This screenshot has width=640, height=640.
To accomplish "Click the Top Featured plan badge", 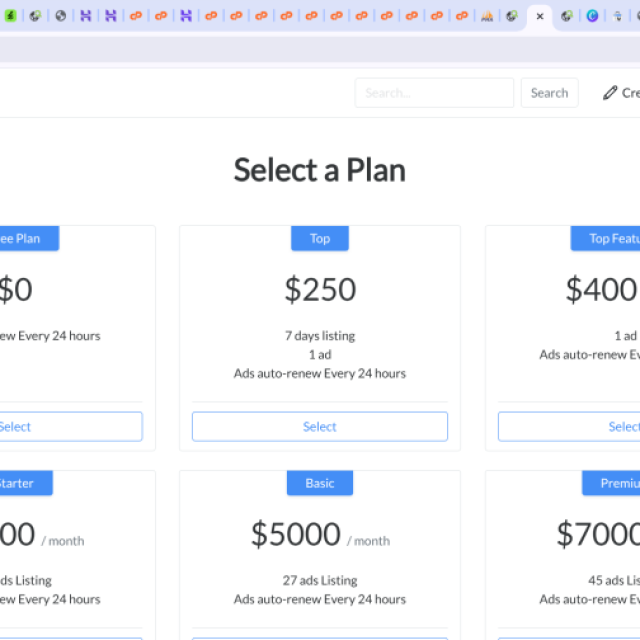I will pyautogui.click(x=605, y=238).
